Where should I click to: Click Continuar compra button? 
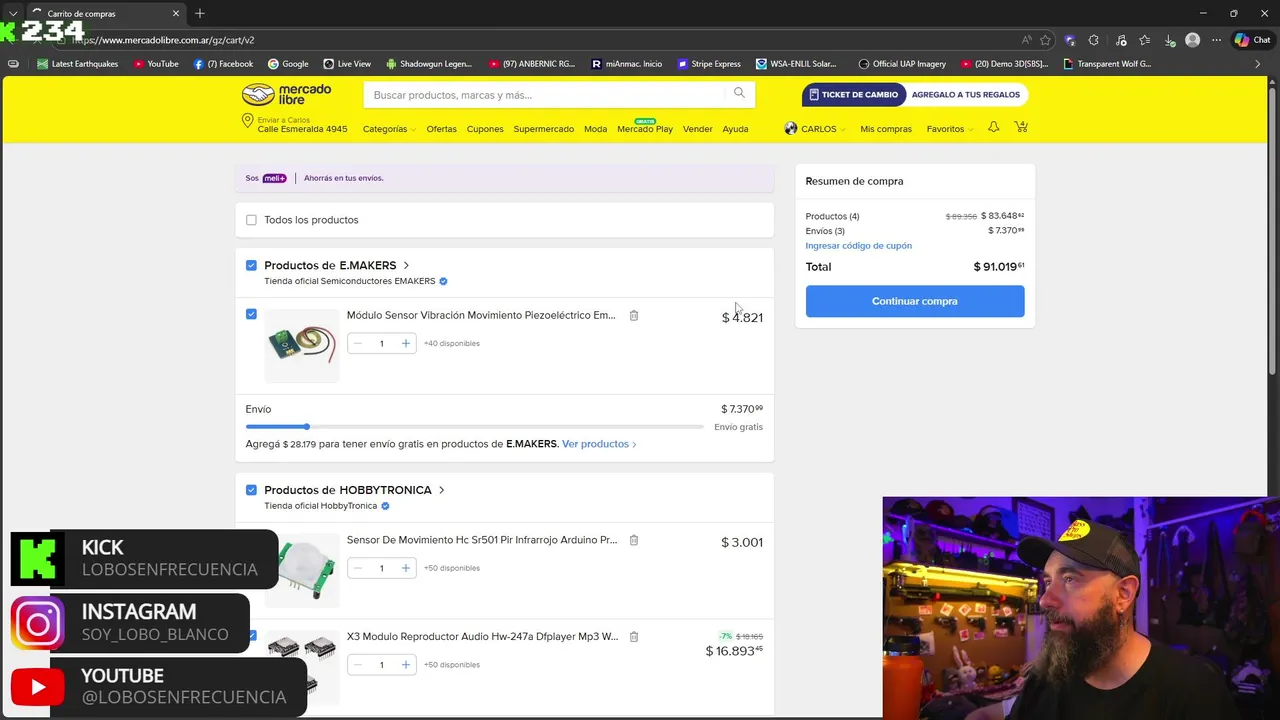915,301
